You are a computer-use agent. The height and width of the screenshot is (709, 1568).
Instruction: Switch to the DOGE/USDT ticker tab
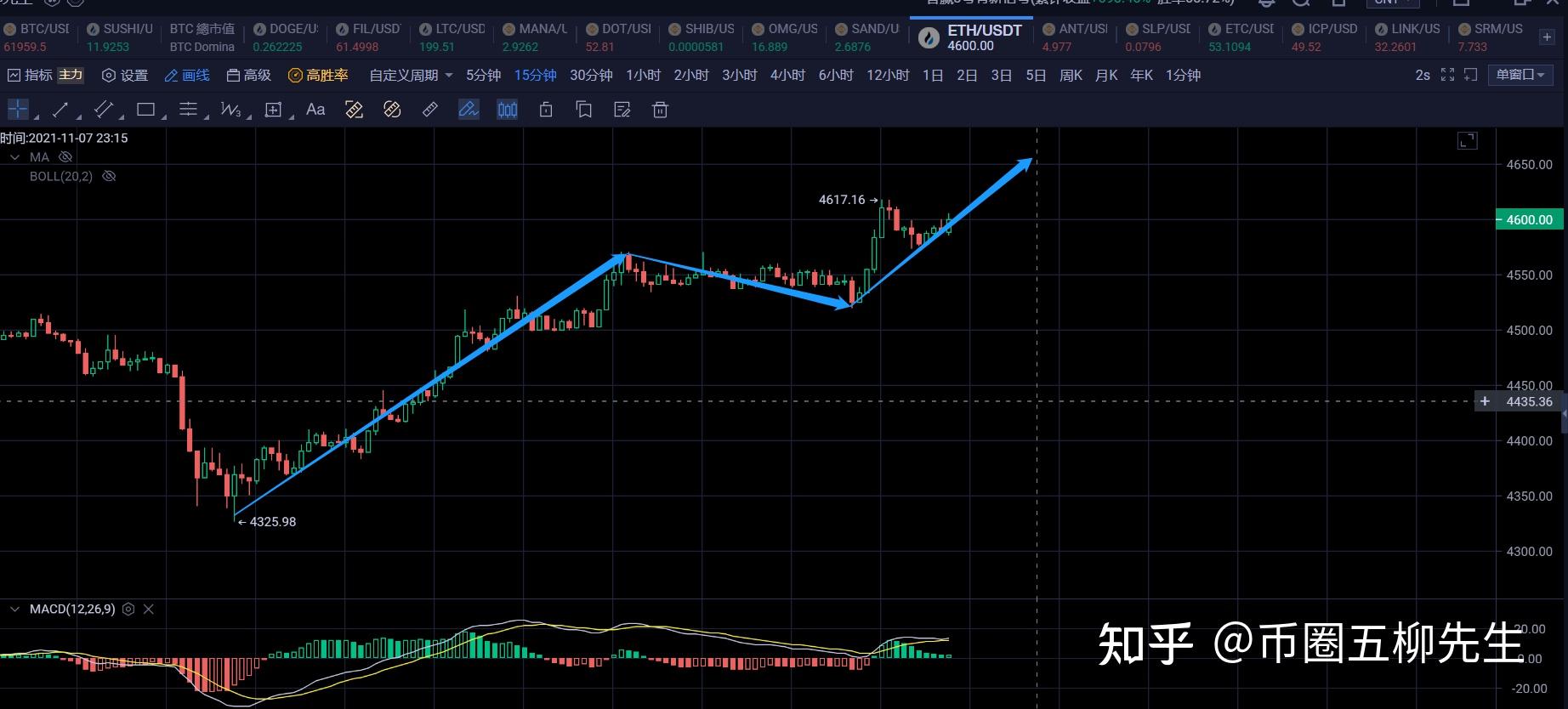point(286,37)
